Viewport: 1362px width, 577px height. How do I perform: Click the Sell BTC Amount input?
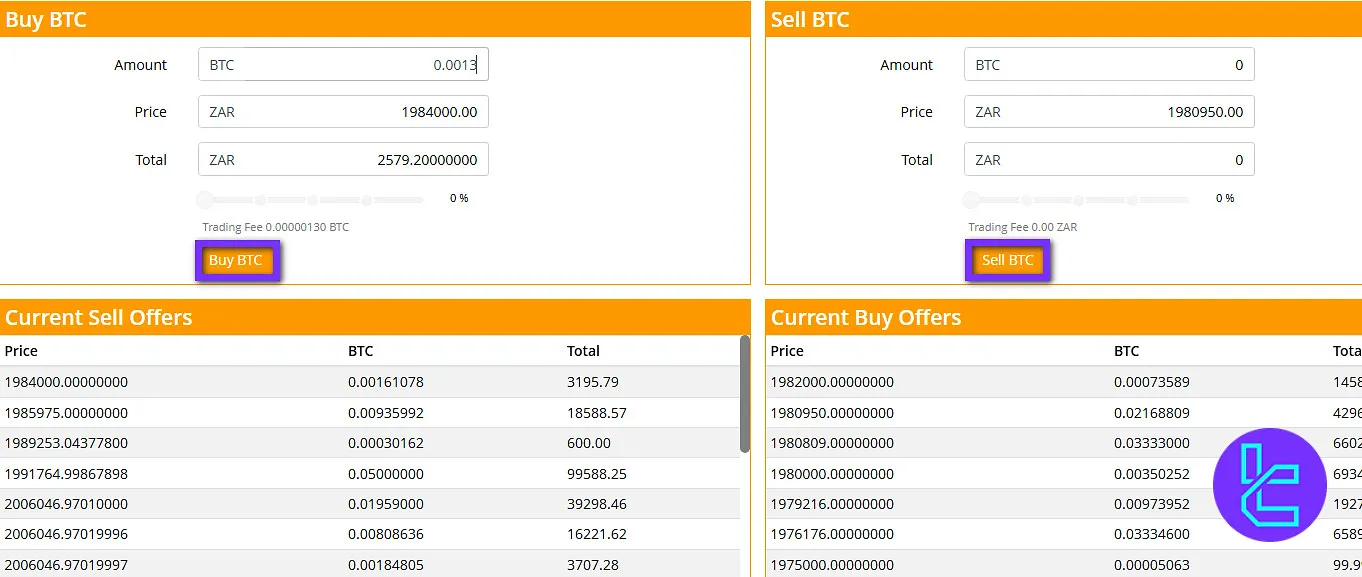[x=1109, y=65]
